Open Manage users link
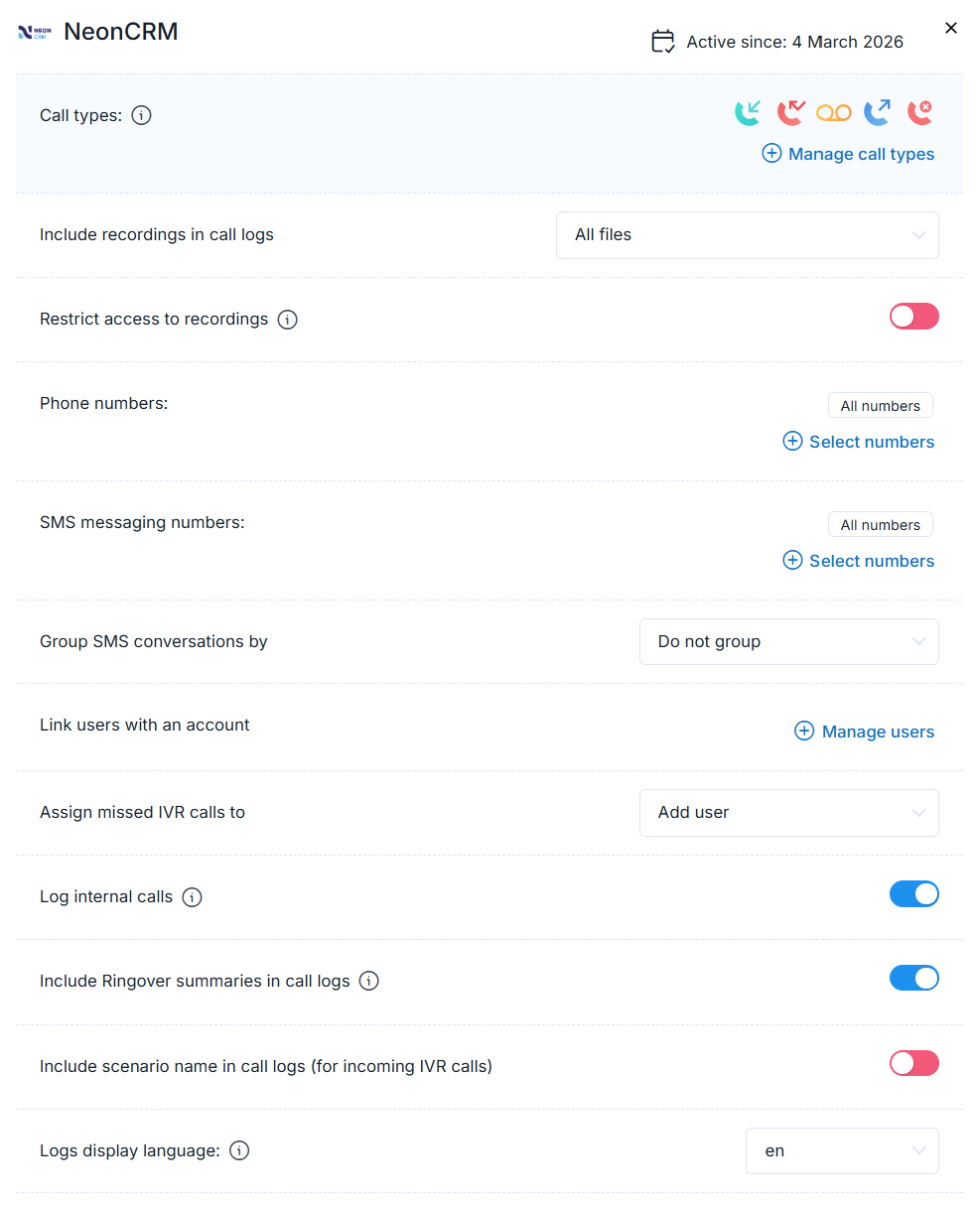 pyautogui.click(x=865, y=732)
